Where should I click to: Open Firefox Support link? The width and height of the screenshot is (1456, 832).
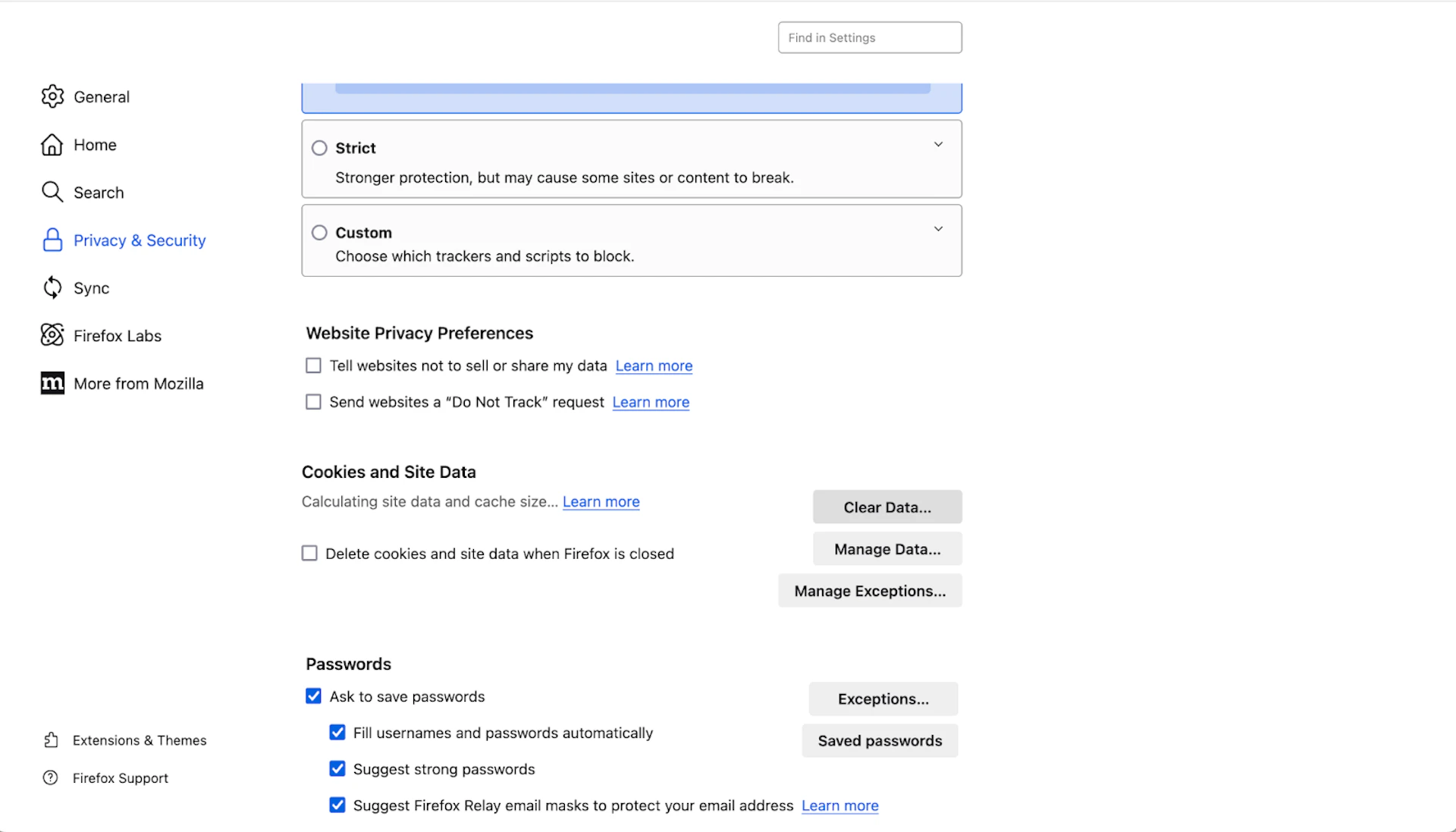tap(121, 778)
